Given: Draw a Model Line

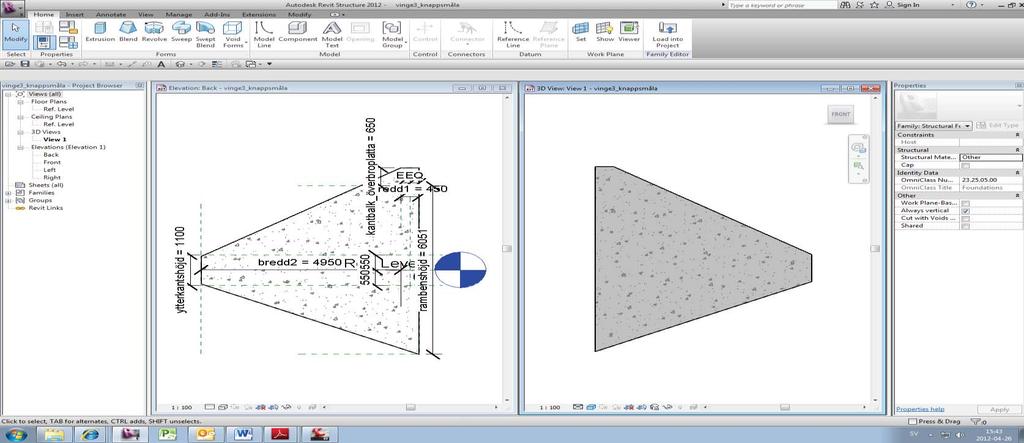Looking at the screenshot, I should 264,34.
